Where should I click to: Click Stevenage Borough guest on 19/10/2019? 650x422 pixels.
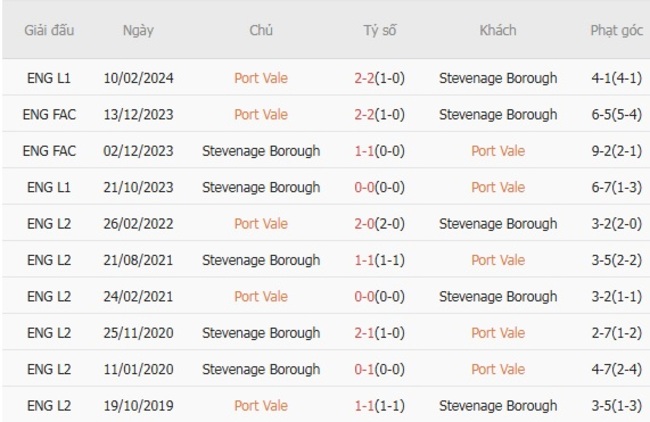(x=498, y=406)
